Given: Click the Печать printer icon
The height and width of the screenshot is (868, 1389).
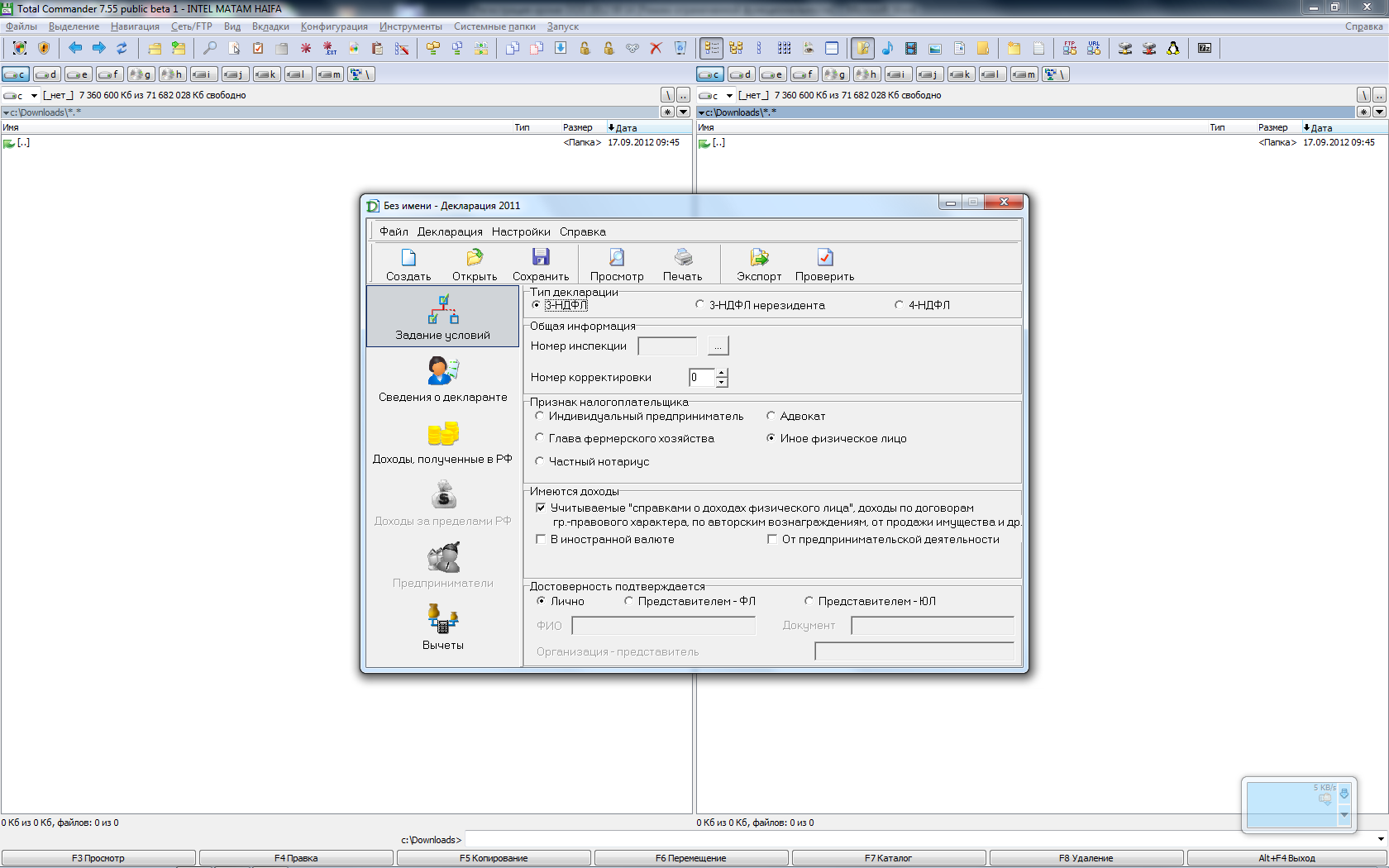Looking at the screenshot, I should [683, 257].
